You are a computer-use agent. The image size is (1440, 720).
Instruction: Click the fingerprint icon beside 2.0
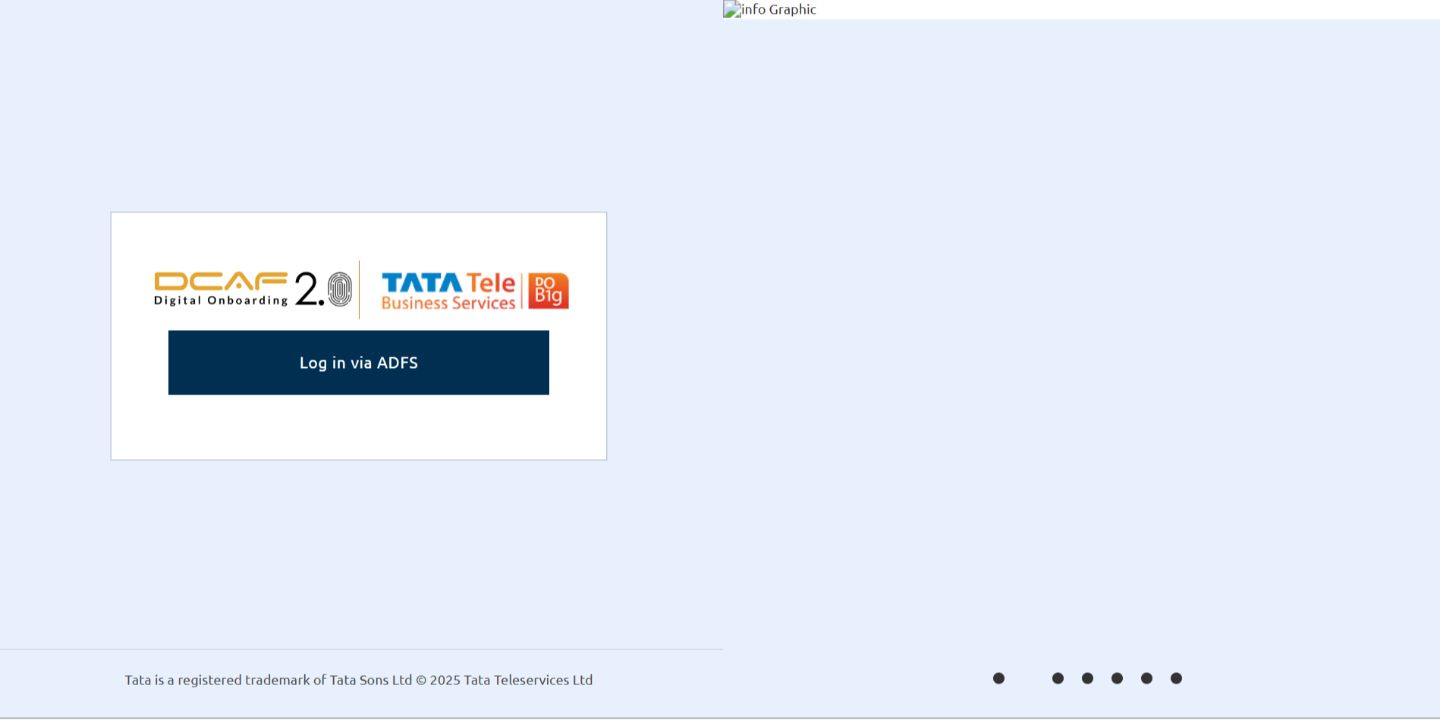[340, 289]
